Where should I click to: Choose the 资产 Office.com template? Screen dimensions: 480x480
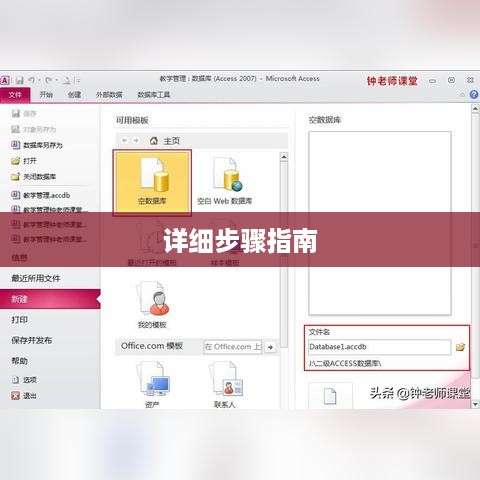[152, 385]
